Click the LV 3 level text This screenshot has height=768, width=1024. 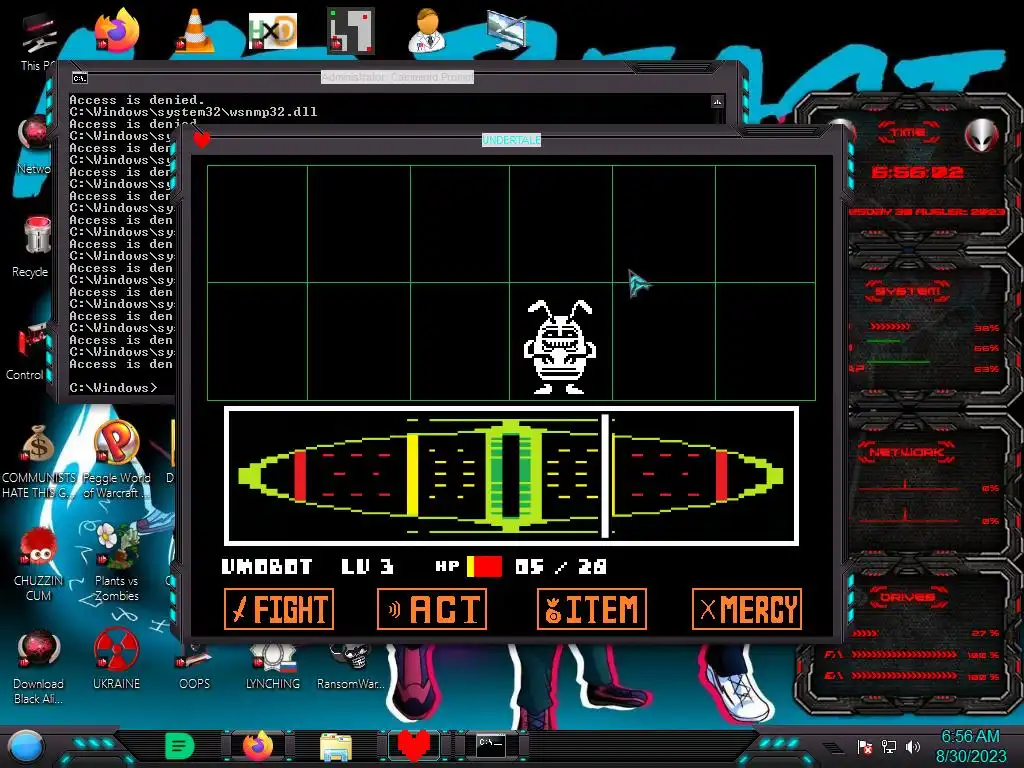tap(368, 566)
